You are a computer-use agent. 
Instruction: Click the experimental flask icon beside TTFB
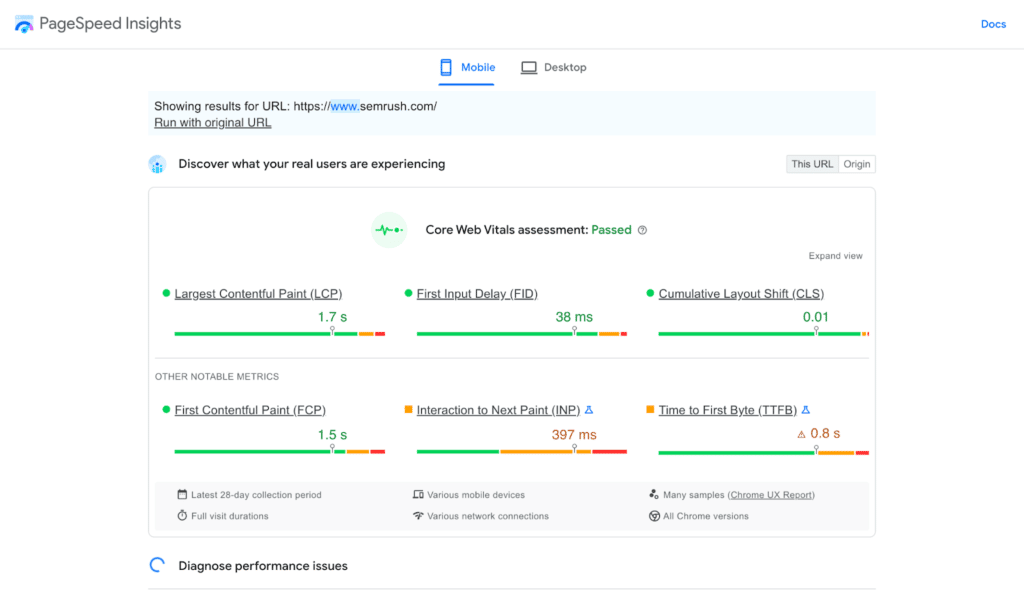pos(806,410)
